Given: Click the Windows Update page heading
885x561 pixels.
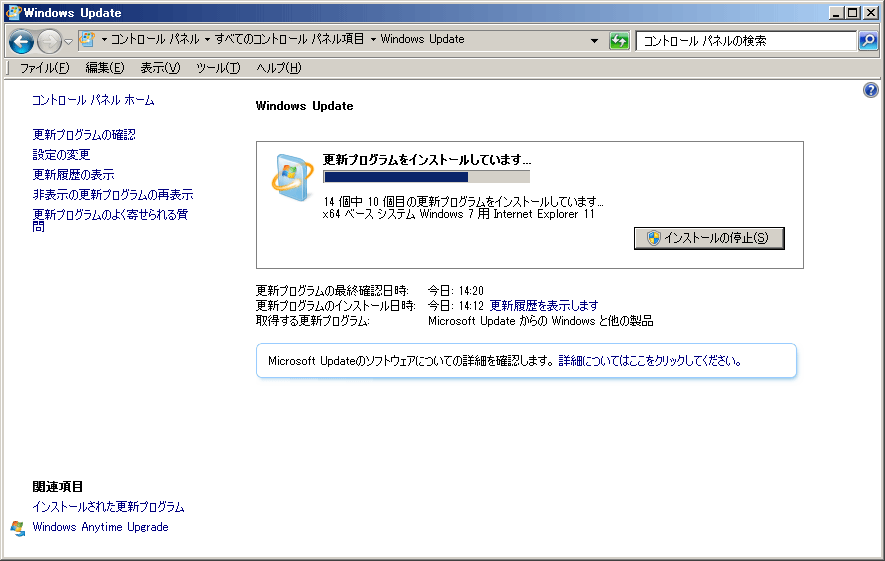Looking at the screenshot, I should [x=304, y=106].
